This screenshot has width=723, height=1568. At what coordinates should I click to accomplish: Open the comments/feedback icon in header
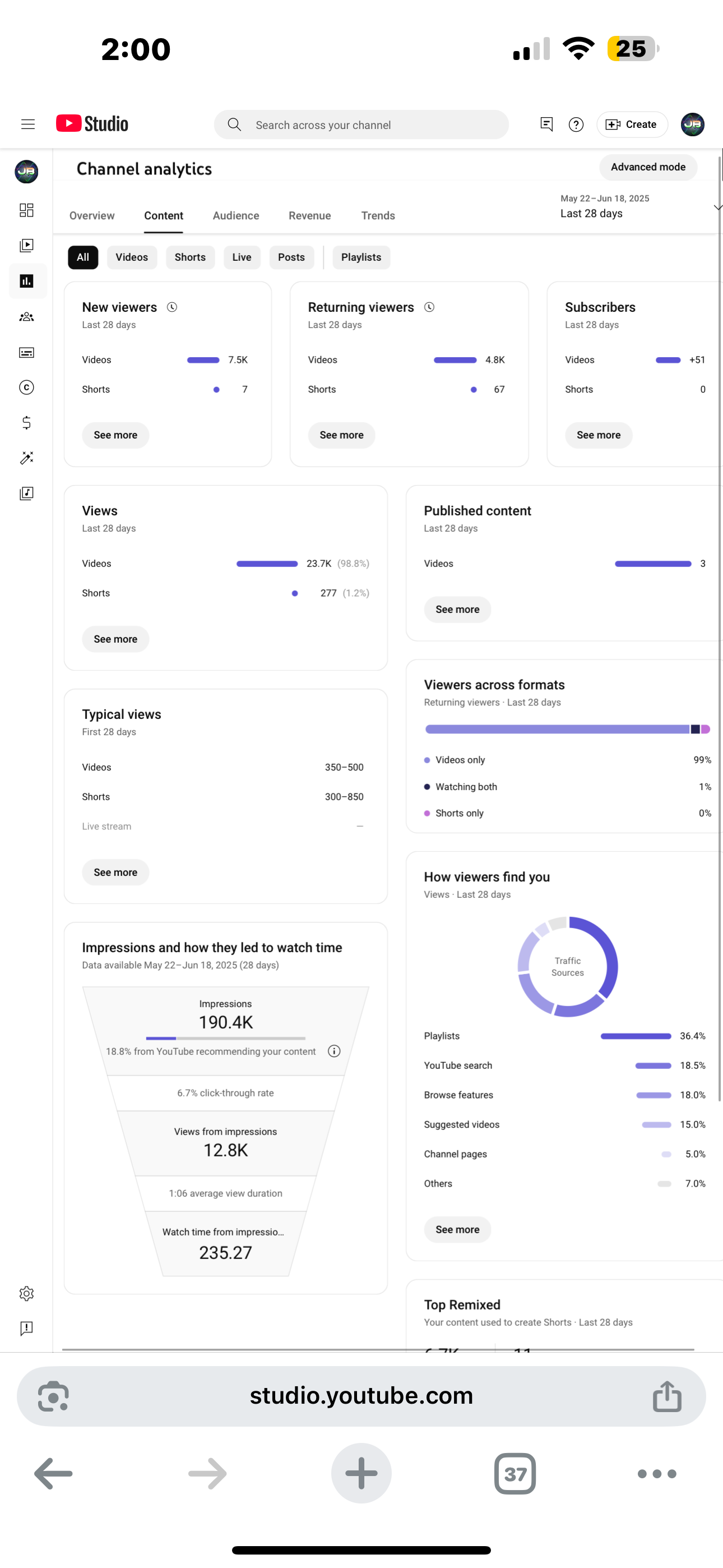click(x=546, y=124)
